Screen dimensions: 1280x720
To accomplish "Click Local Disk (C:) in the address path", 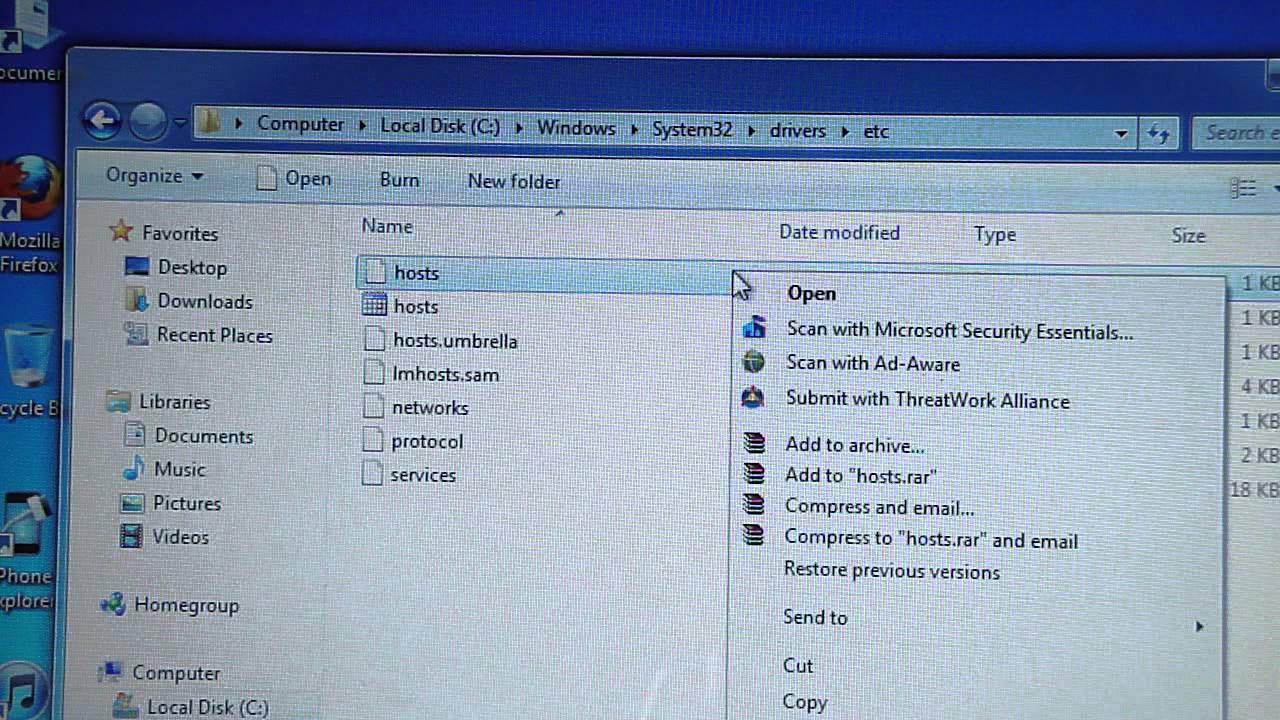I will point(440,127).
